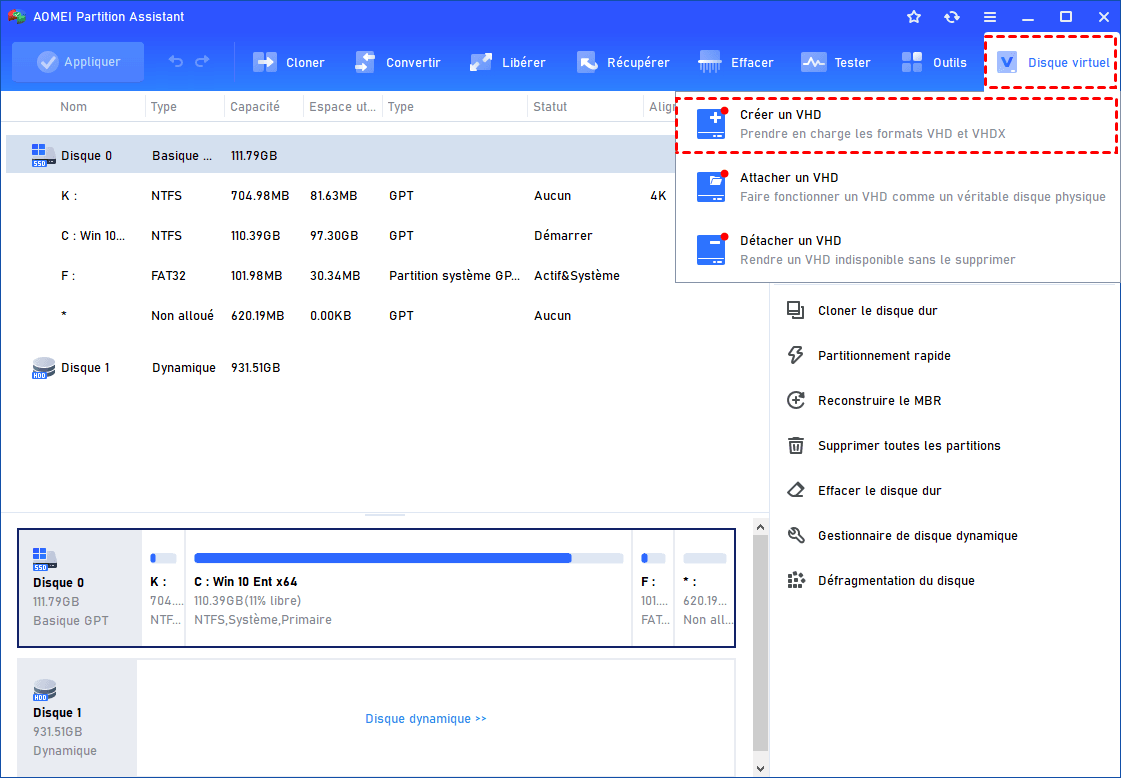Select Gestionnaire de disque dynamique option
This screenshot has width=1121, height=778.
pos(918,536)
